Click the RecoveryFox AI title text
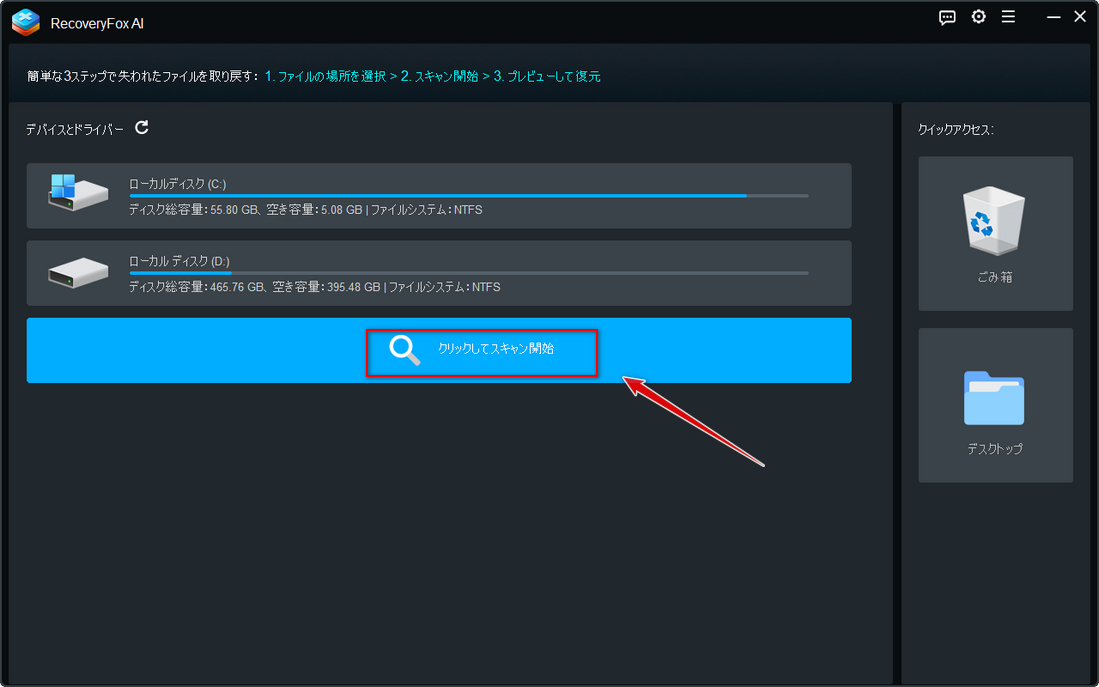 click(x=97, y=23)
